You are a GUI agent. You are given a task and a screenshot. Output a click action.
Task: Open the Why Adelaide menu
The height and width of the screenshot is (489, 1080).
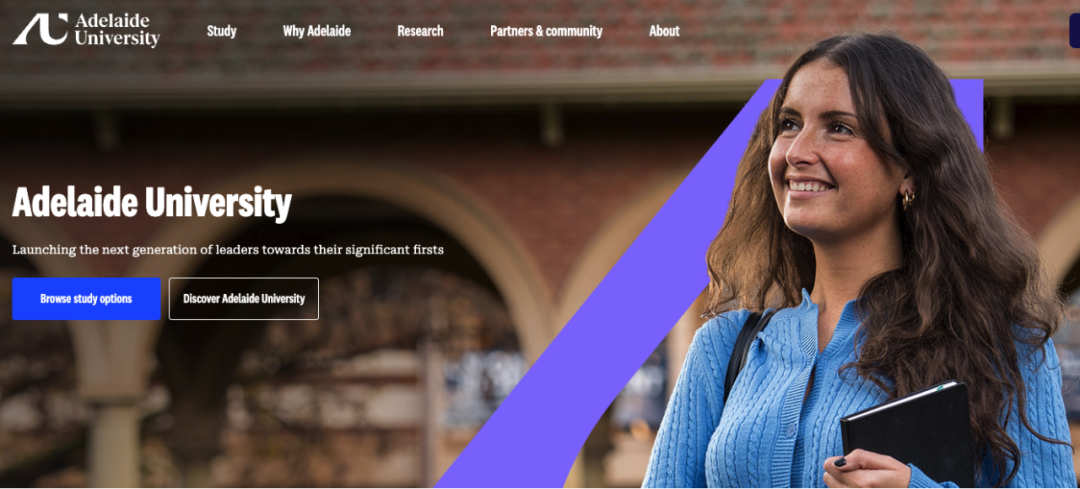pyautogui.click(x=317, y=31)
